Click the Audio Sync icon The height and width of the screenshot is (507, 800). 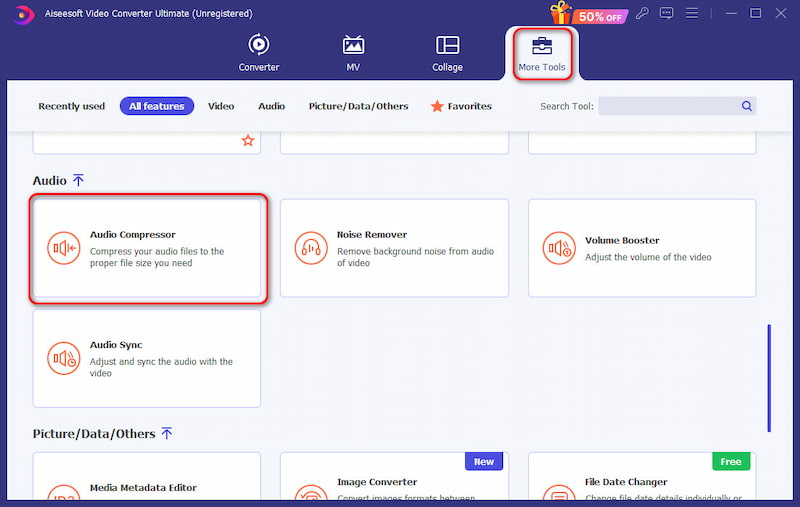pos(64,359)
